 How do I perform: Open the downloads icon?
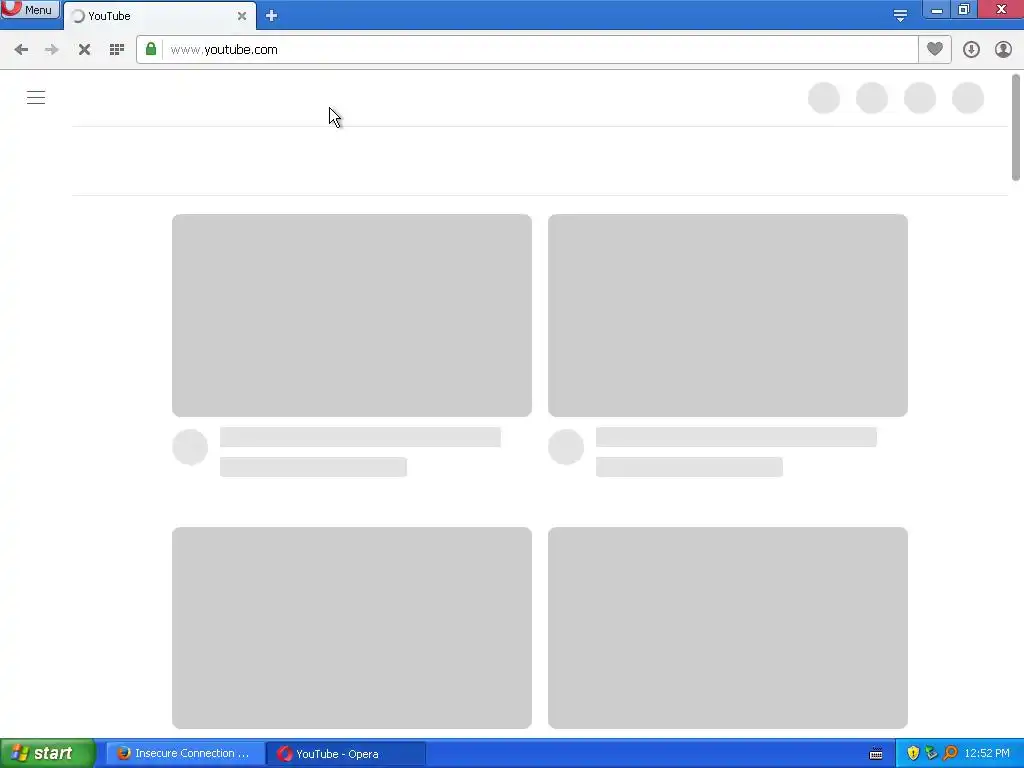click(x=971, y=50)
